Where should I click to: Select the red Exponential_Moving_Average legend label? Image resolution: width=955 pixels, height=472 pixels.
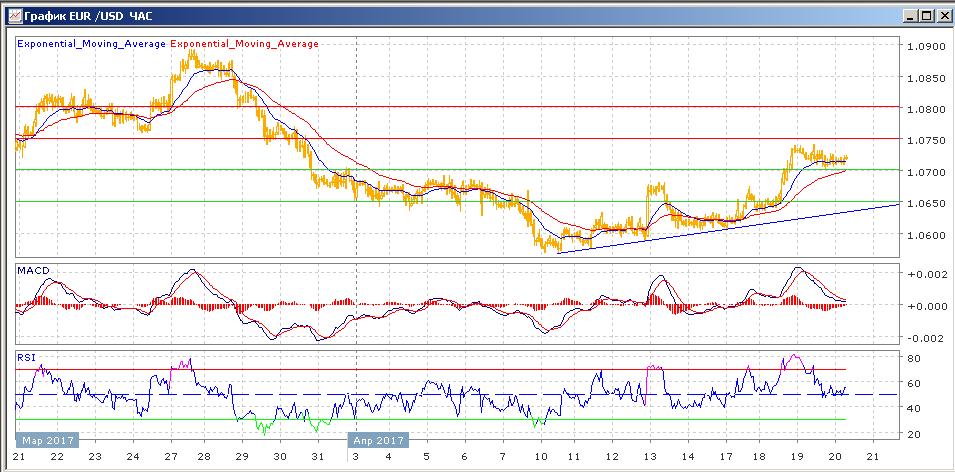click(245, 44)
